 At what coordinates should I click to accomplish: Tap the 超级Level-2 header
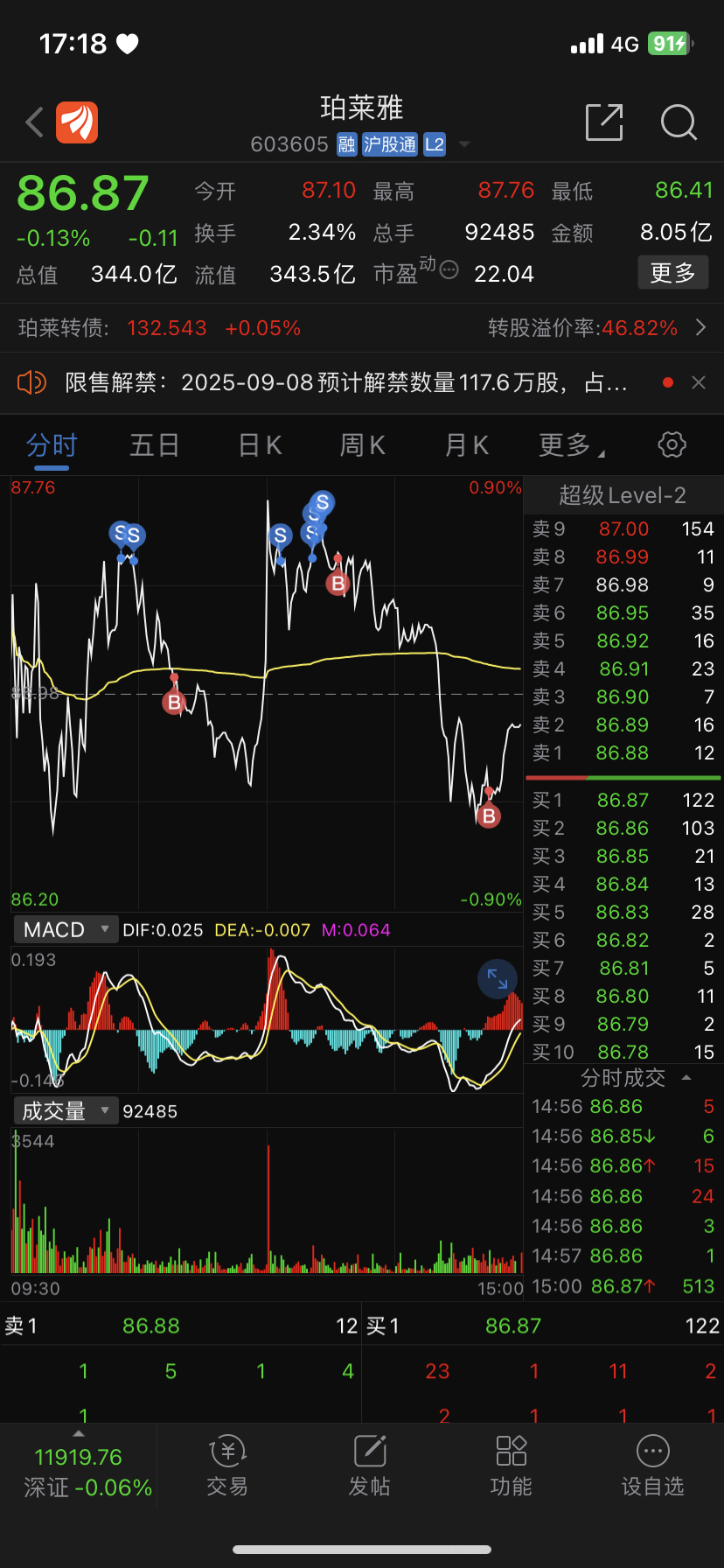pos(623,495)
